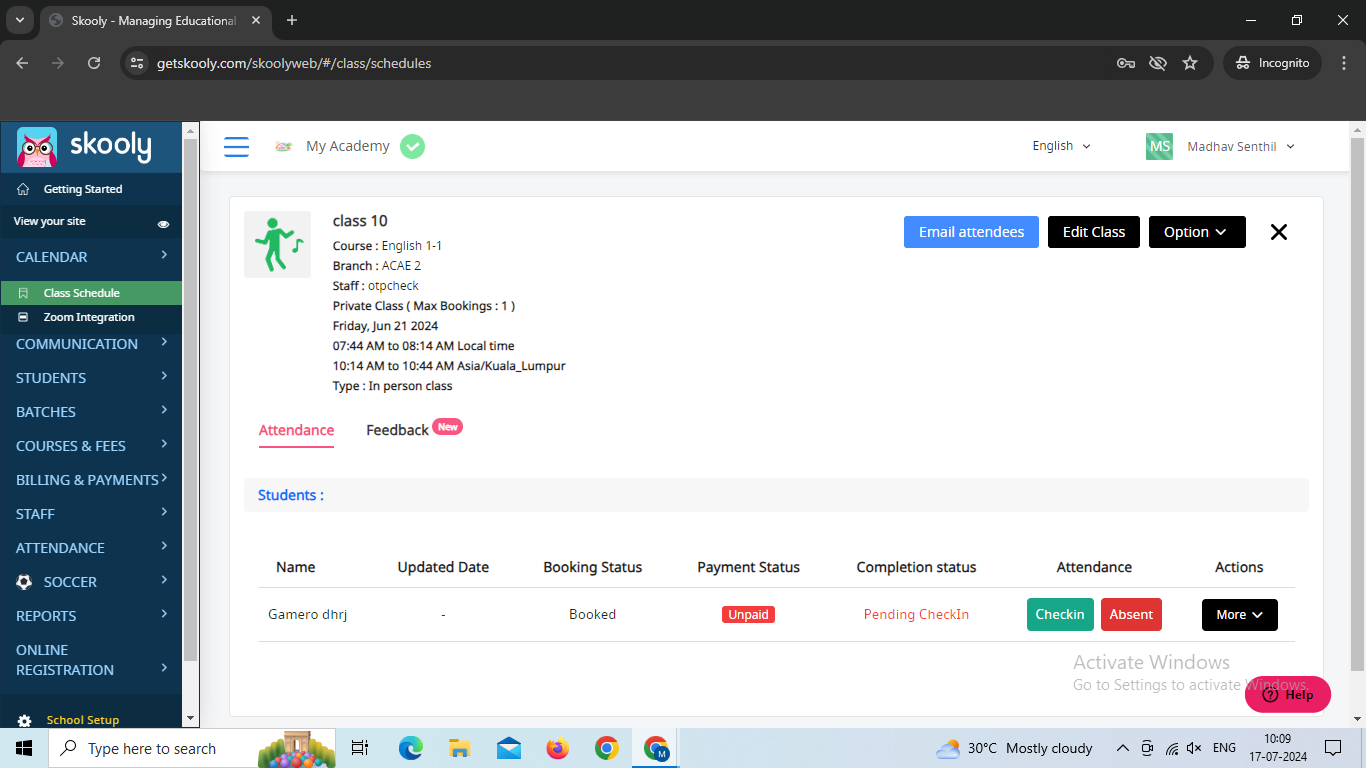Click the Zoom Integration sidebar icon
1366x768 pixels.
point(23,317)
